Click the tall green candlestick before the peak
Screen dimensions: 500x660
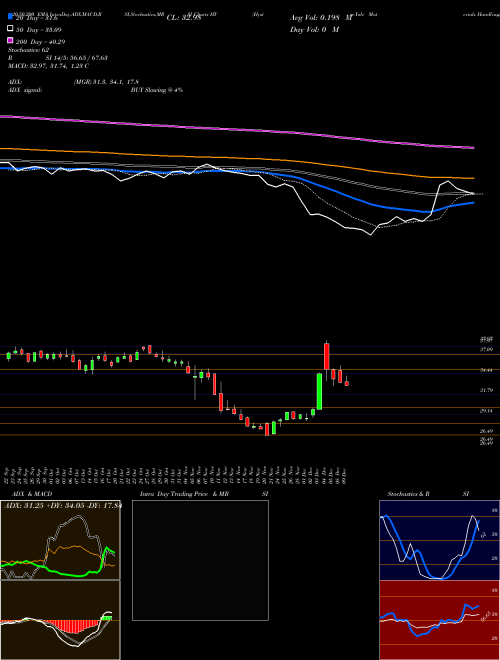(319, 391)
